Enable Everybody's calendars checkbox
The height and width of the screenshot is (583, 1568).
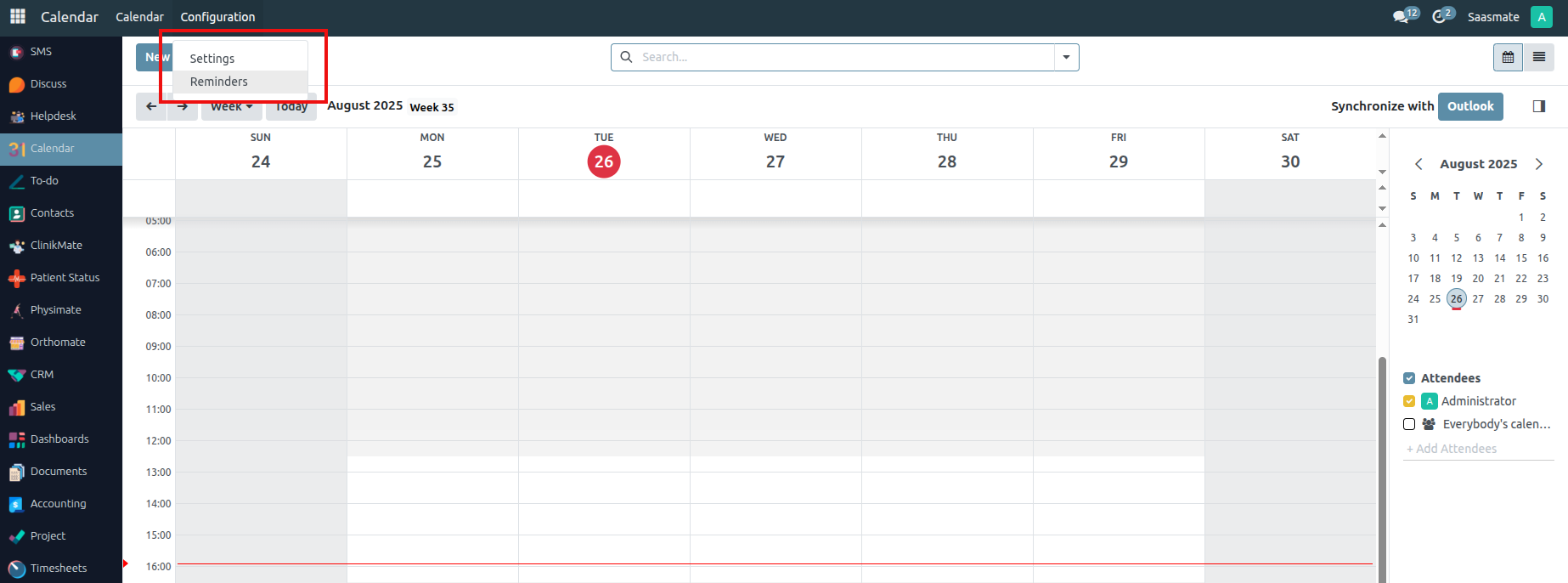tap(1409, 424)
